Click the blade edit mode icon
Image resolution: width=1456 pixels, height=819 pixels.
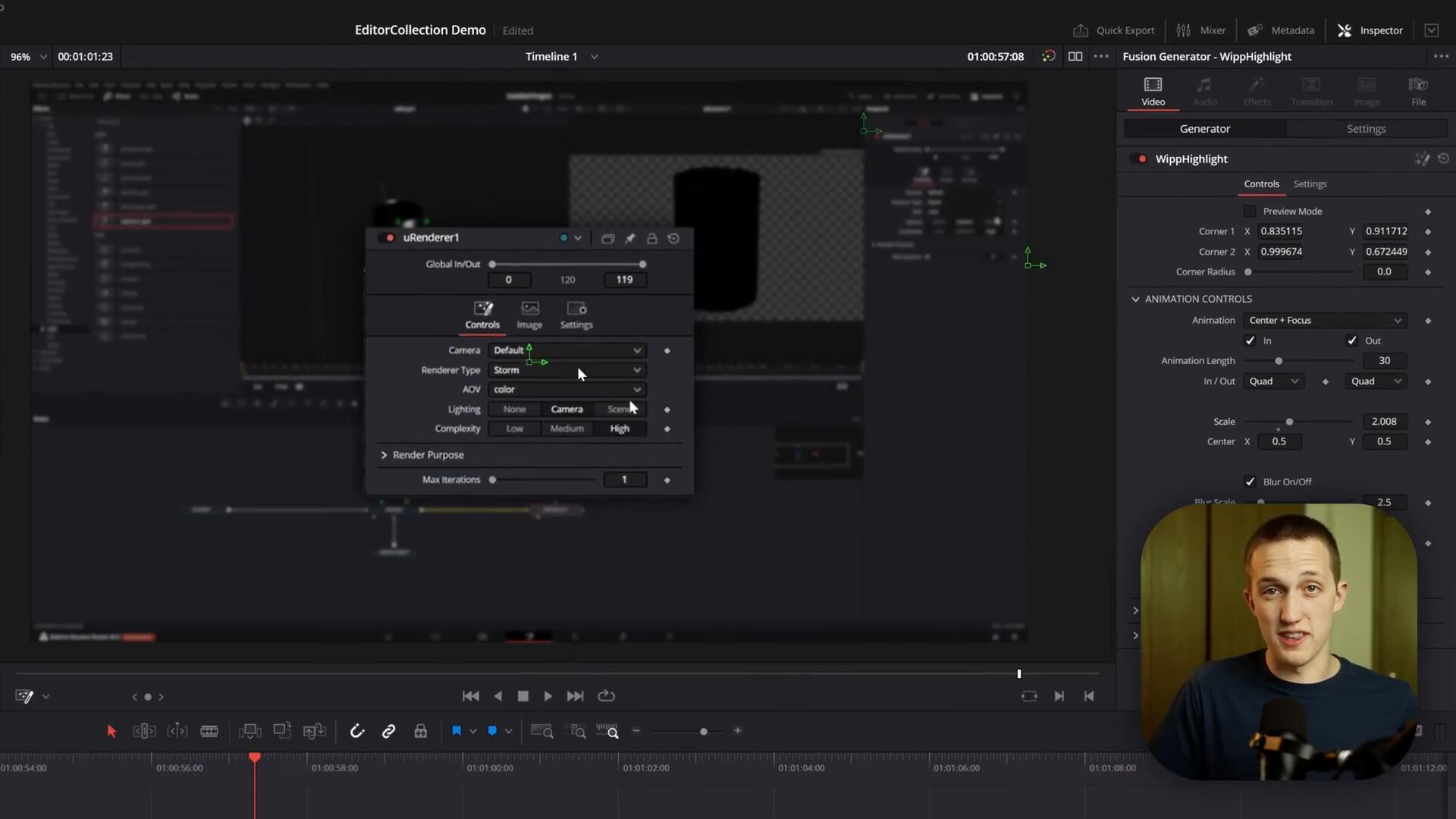click(x=209, y=731)
